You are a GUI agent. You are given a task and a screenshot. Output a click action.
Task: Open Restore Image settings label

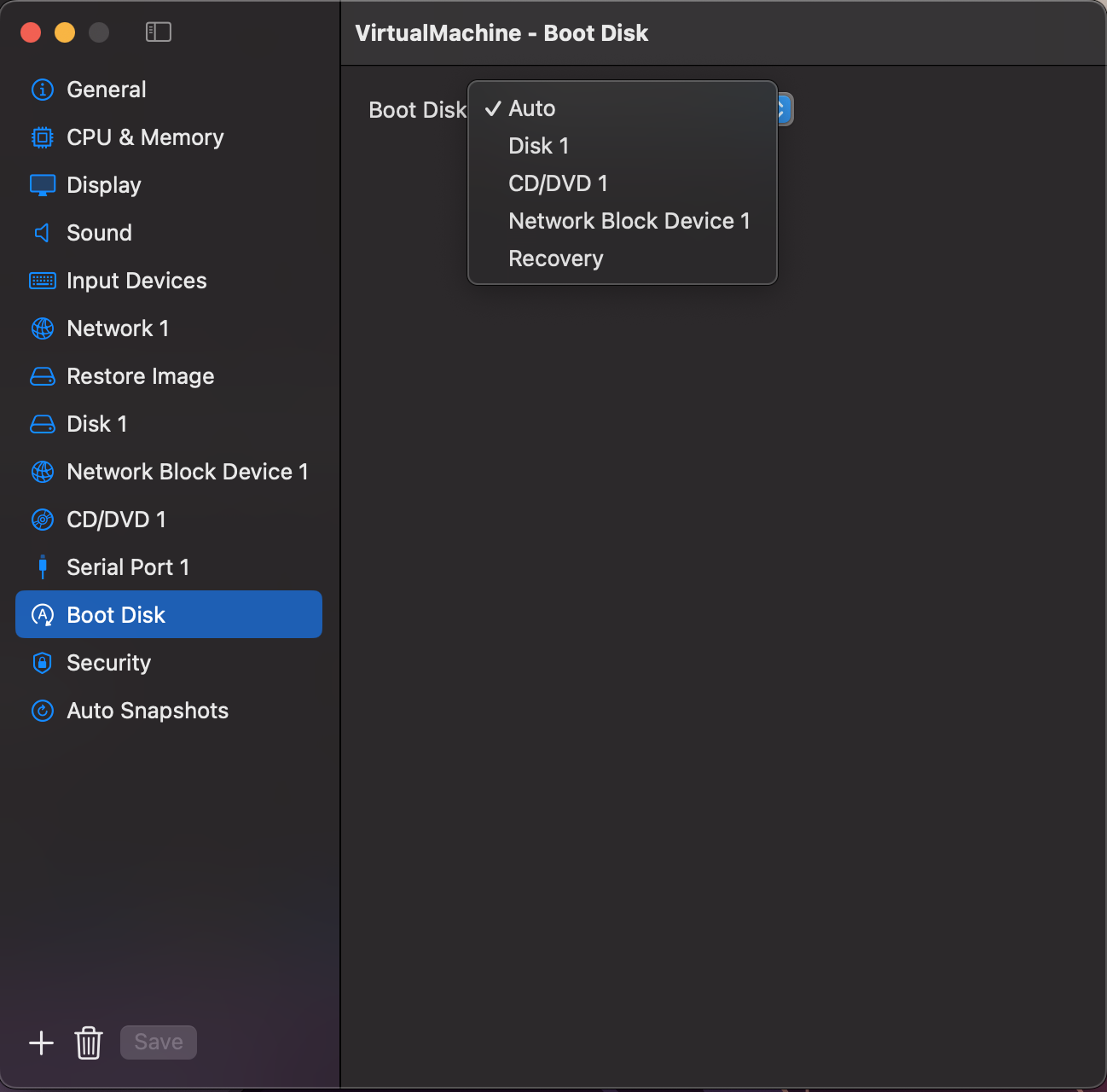141,376
